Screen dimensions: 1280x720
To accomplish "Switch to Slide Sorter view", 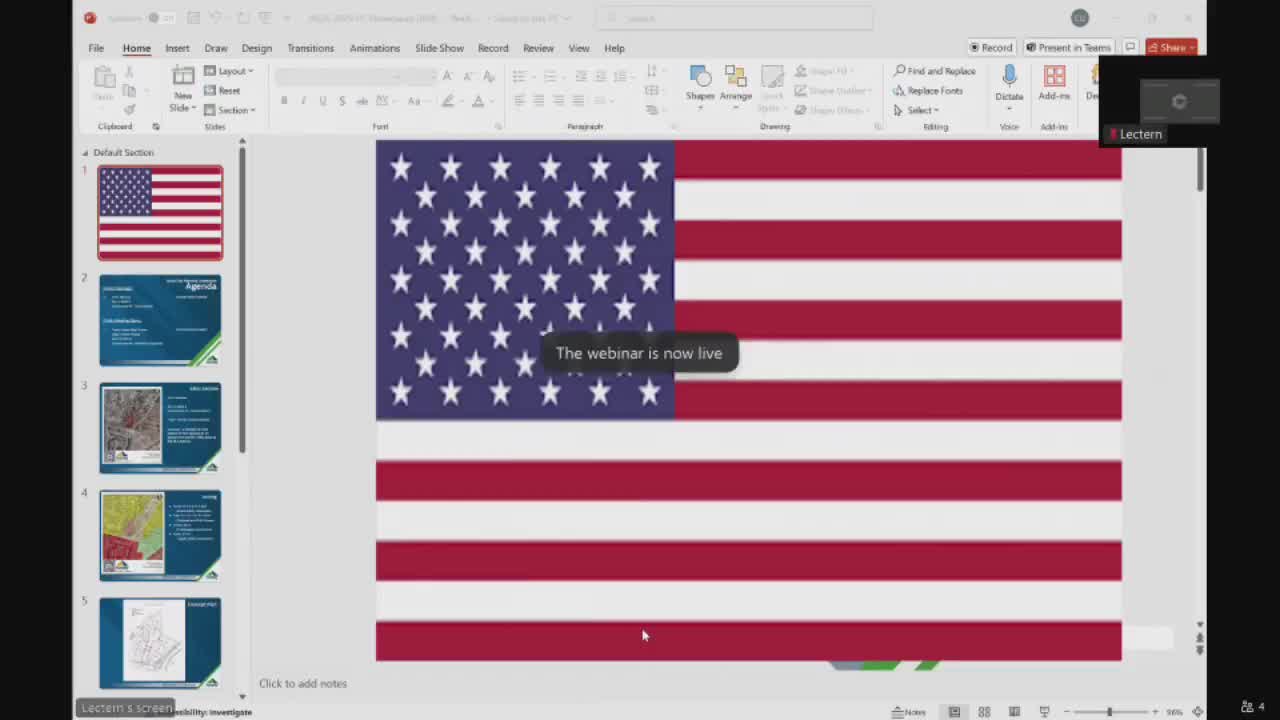I will [x=984, y=711].
